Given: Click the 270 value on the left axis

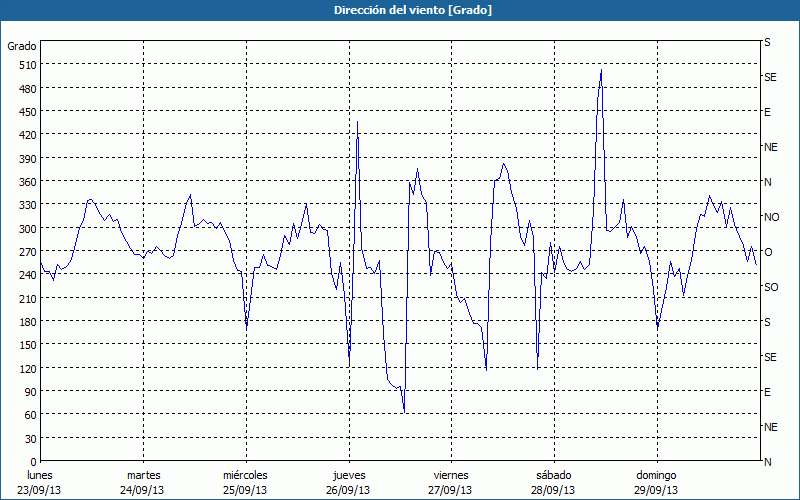Looking at the screenshot, I should tap(27, 252).
